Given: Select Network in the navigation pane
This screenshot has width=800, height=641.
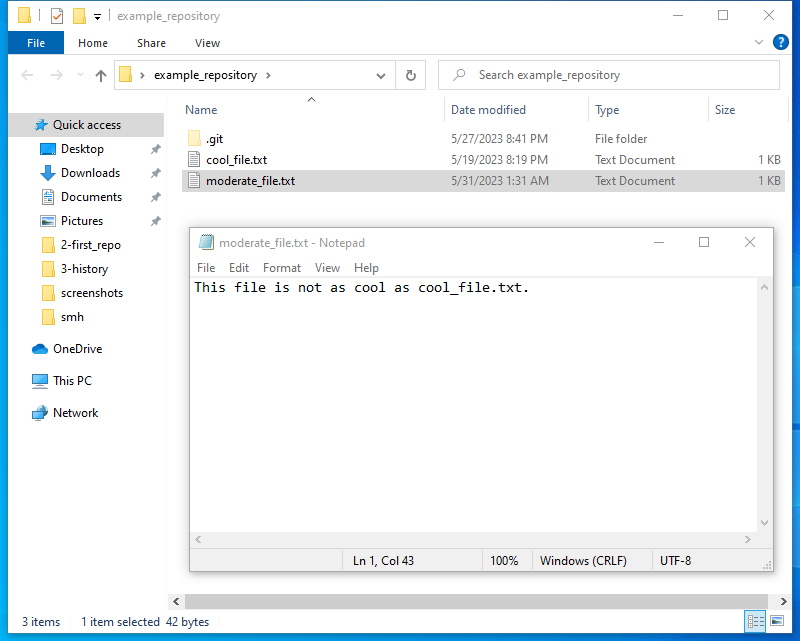Looking at the screenshot, I should coord(76,413).
